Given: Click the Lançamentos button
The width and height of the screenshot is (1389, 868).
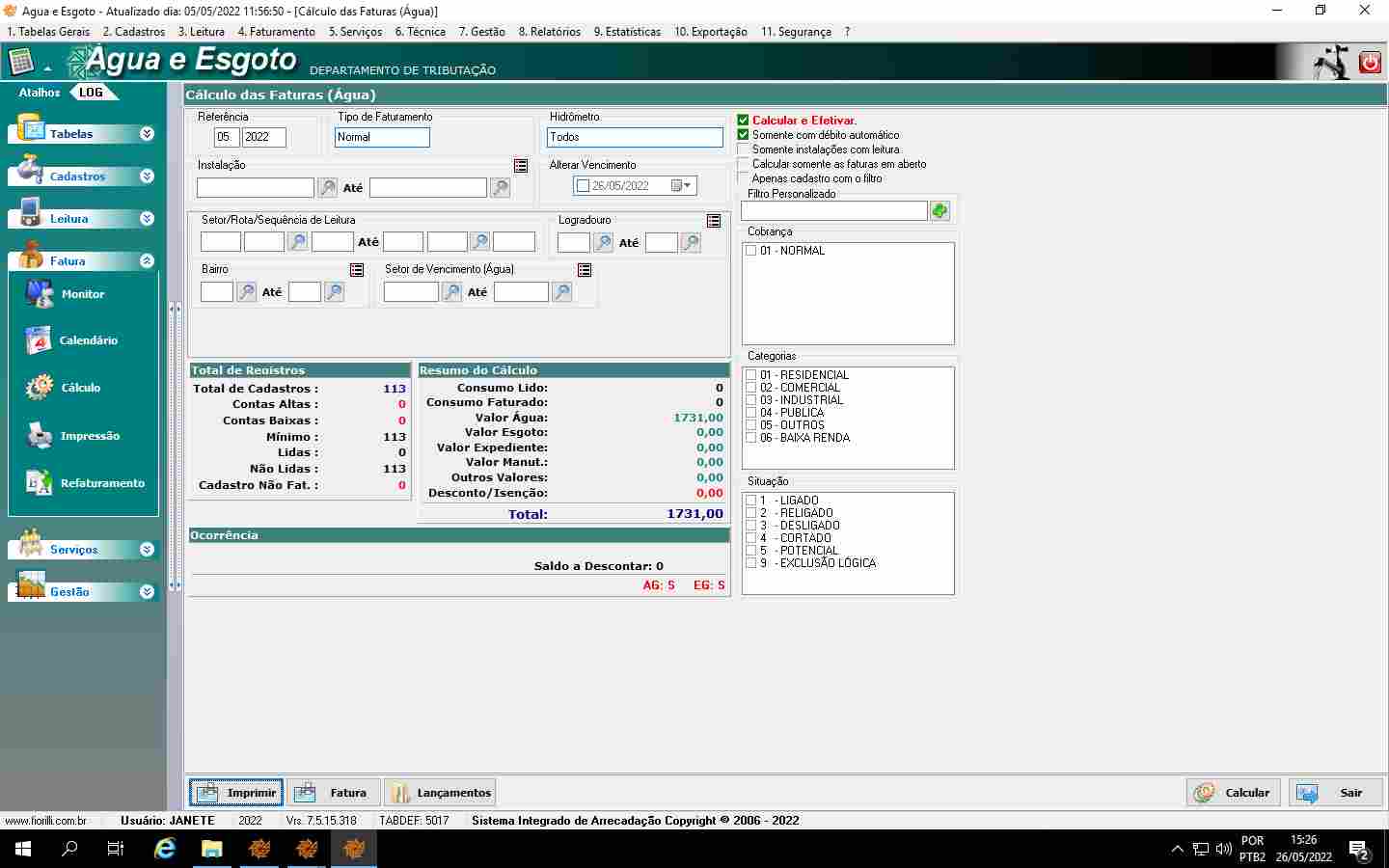Looking at the screenshot, I should (440, 793).
